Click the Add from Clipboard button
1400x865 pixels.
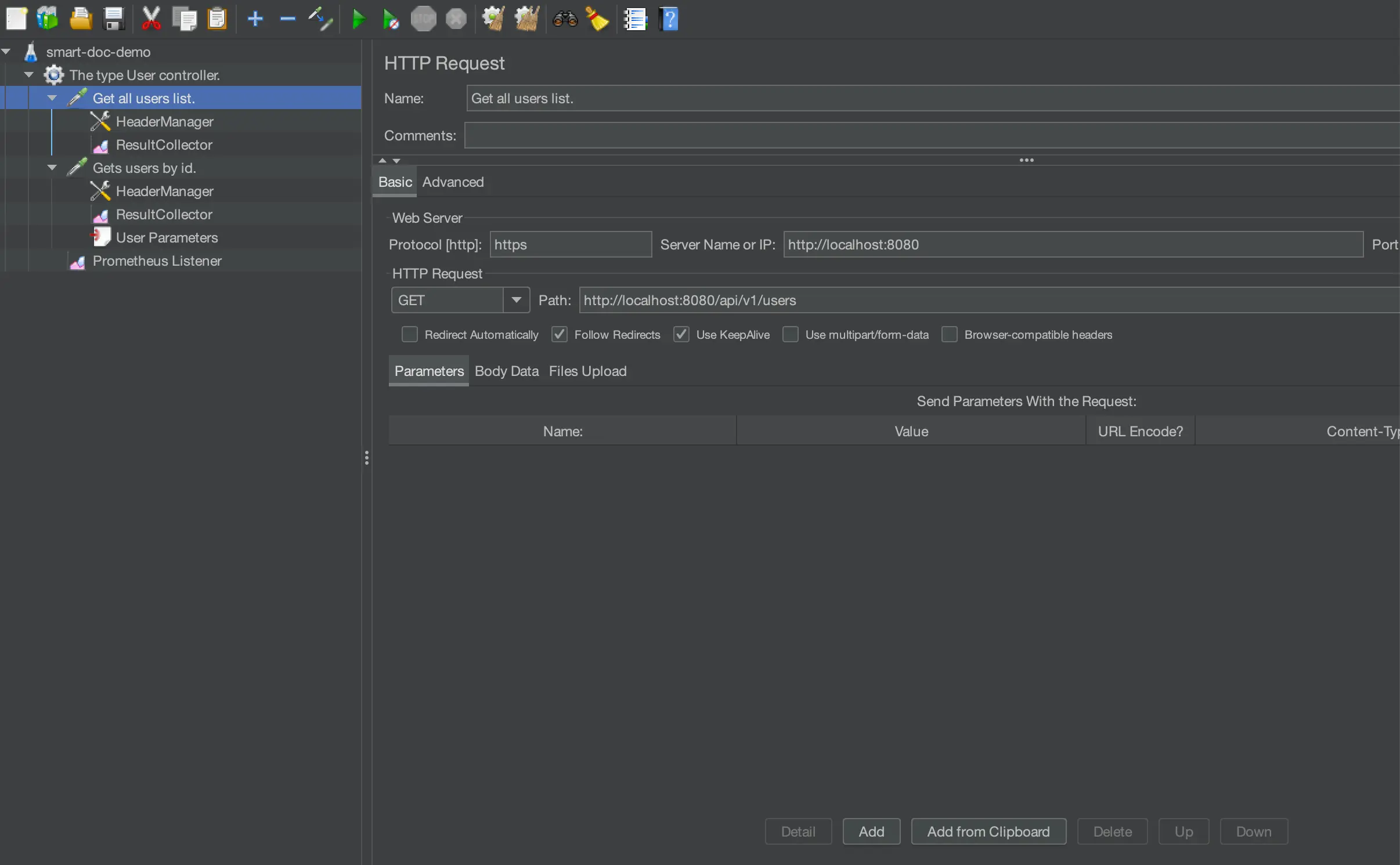point(988,831)
